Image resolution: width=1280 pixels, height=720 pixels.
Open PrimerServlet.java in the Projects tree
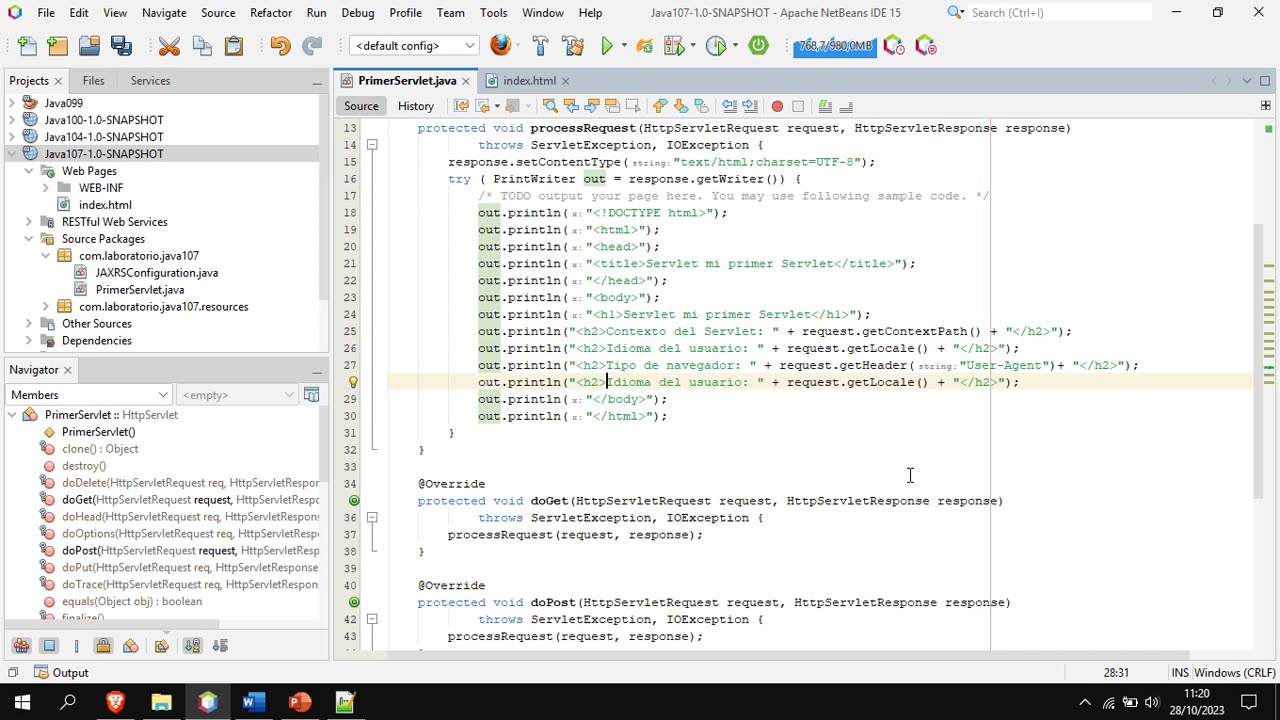tap(140, 290)
